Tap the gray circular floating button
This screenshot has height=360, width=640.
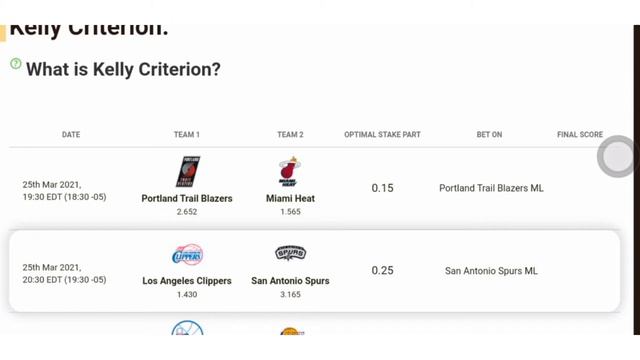click(617, 156)
